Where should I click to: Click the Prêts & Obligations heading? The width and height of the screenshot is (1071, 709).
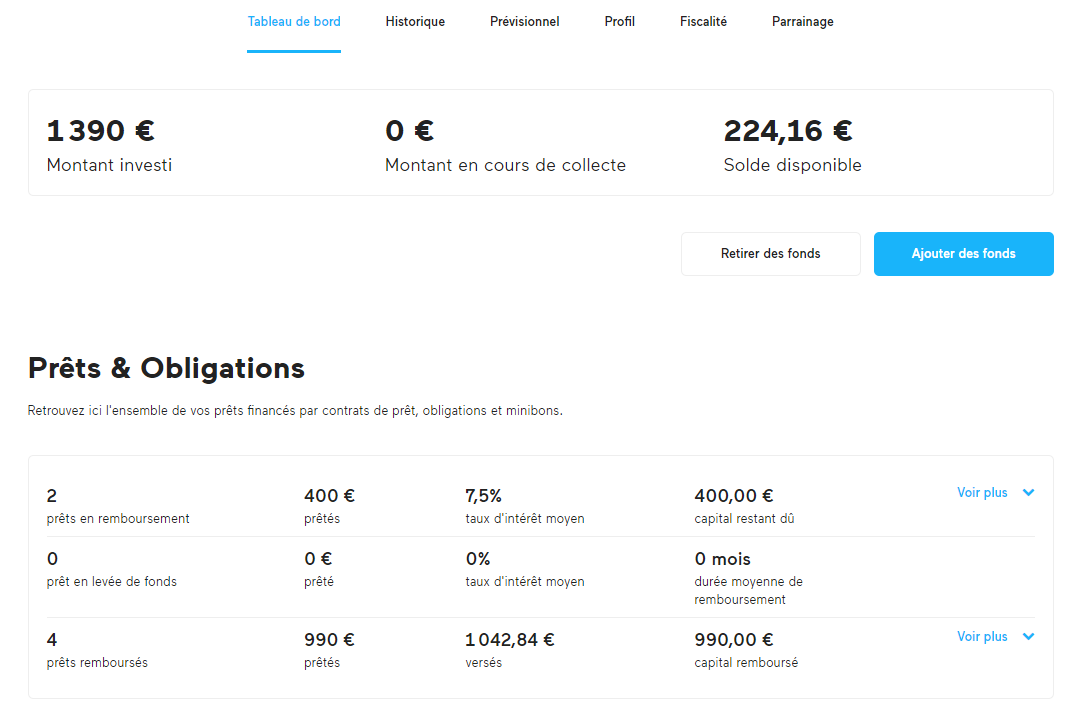click(166, 368)
